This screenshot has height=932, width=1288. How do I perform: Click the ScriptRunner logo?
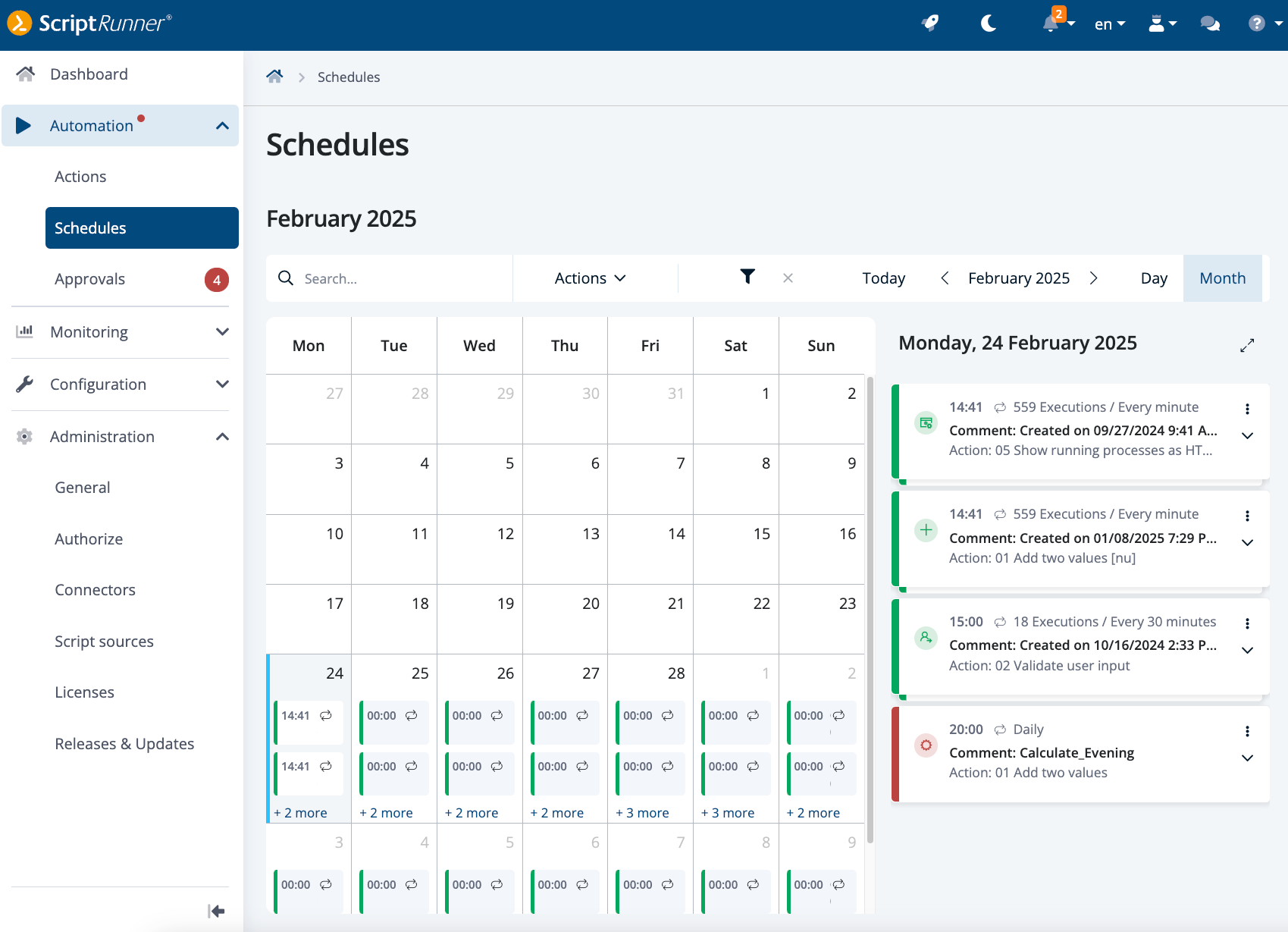coord(89,23)
